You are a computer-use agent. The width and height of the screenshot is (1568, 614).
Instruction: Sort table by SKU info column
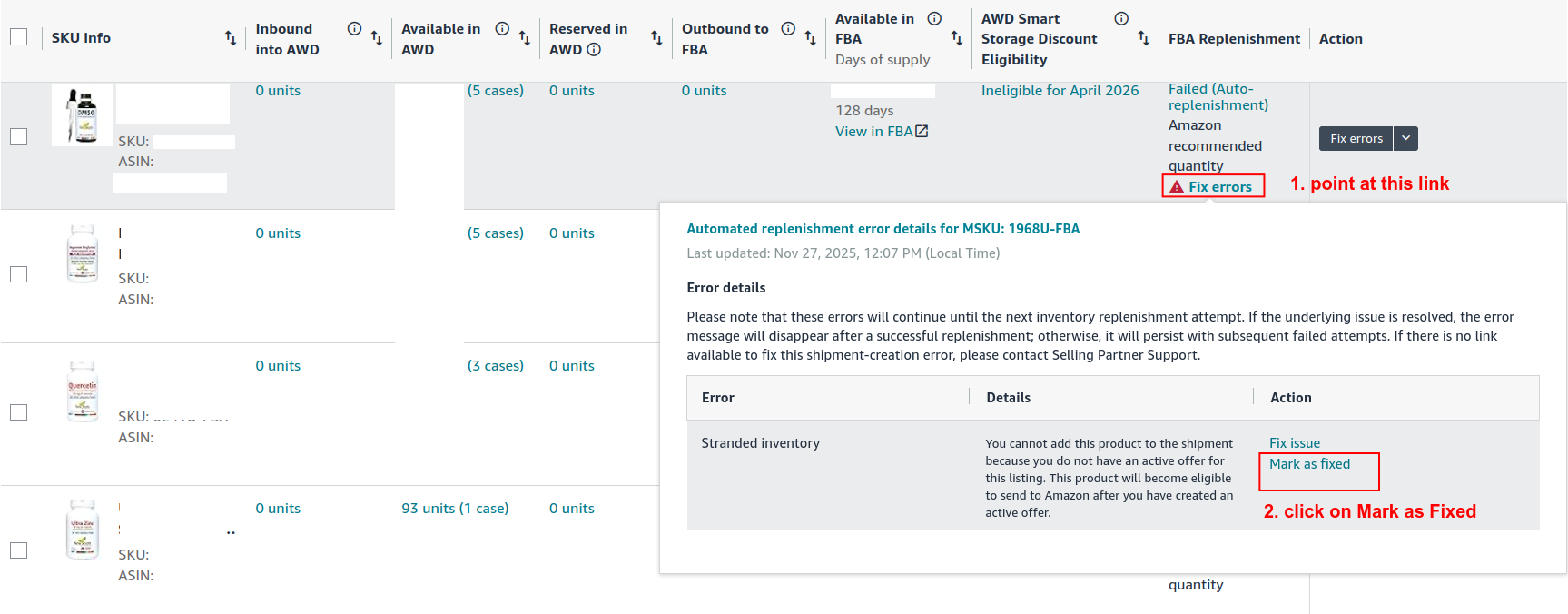tap(231, 38)
